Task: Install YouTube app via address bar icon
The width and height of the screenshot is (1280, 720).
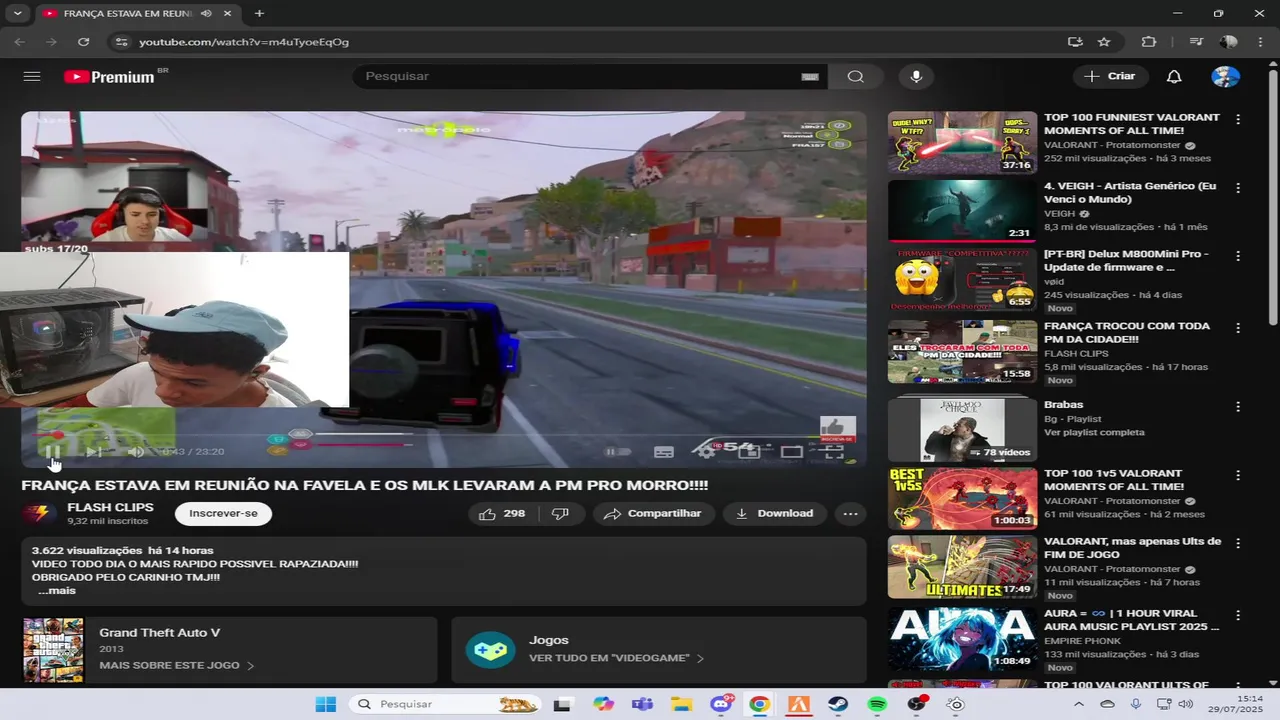Action: pos(1075,42)
